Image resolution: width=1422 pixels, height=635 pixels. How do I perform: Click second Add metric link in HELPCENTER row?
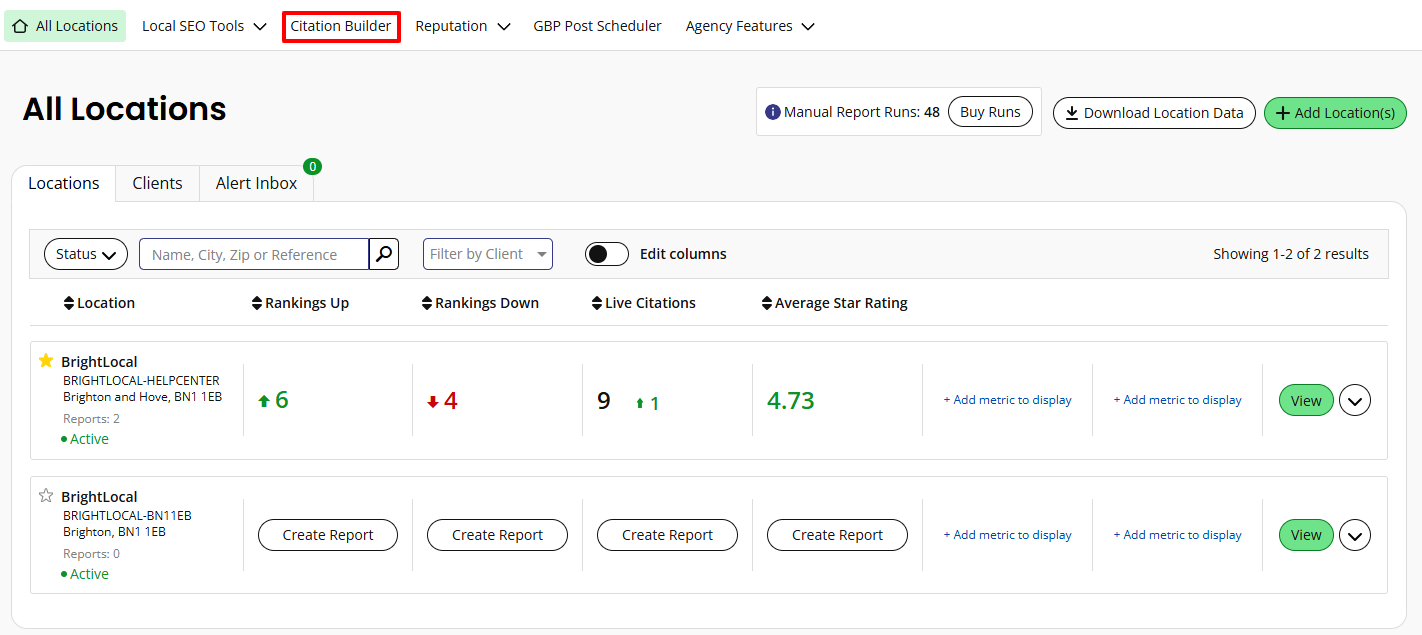point(1177,400)
